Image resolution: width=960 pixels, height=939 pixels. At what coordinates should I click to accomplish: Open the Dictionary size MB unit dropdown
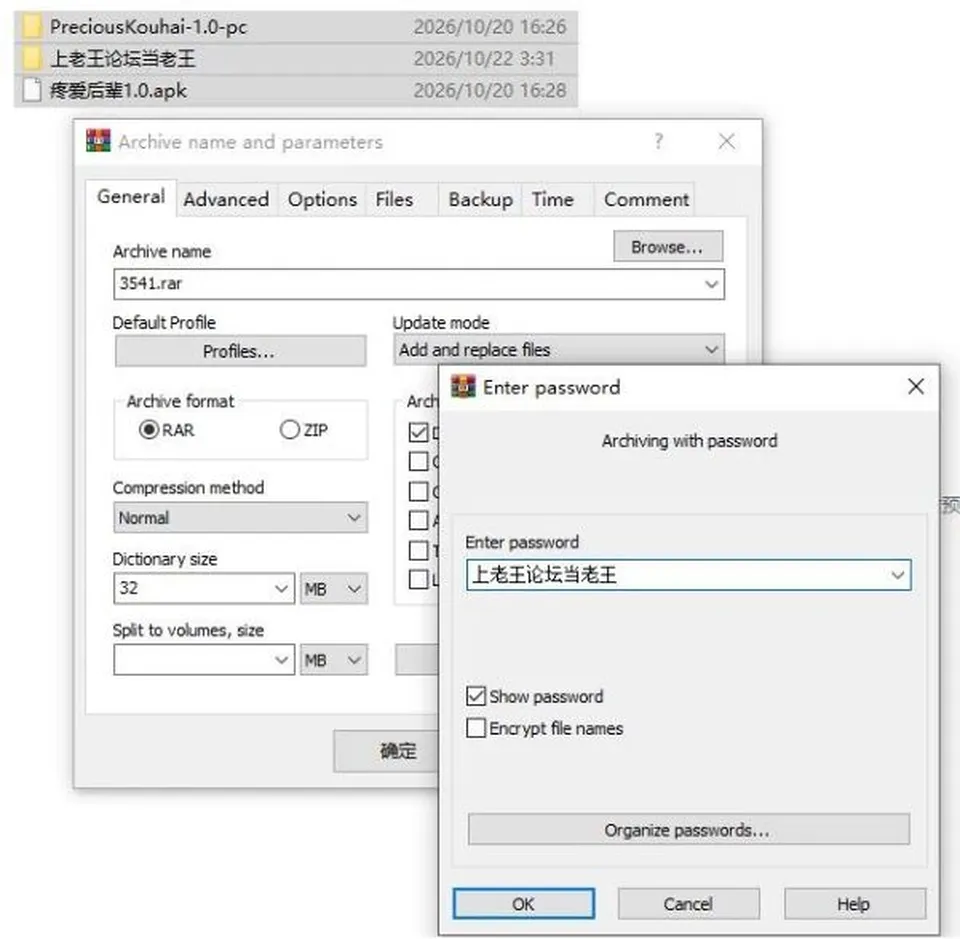click(x=334, y=589)
